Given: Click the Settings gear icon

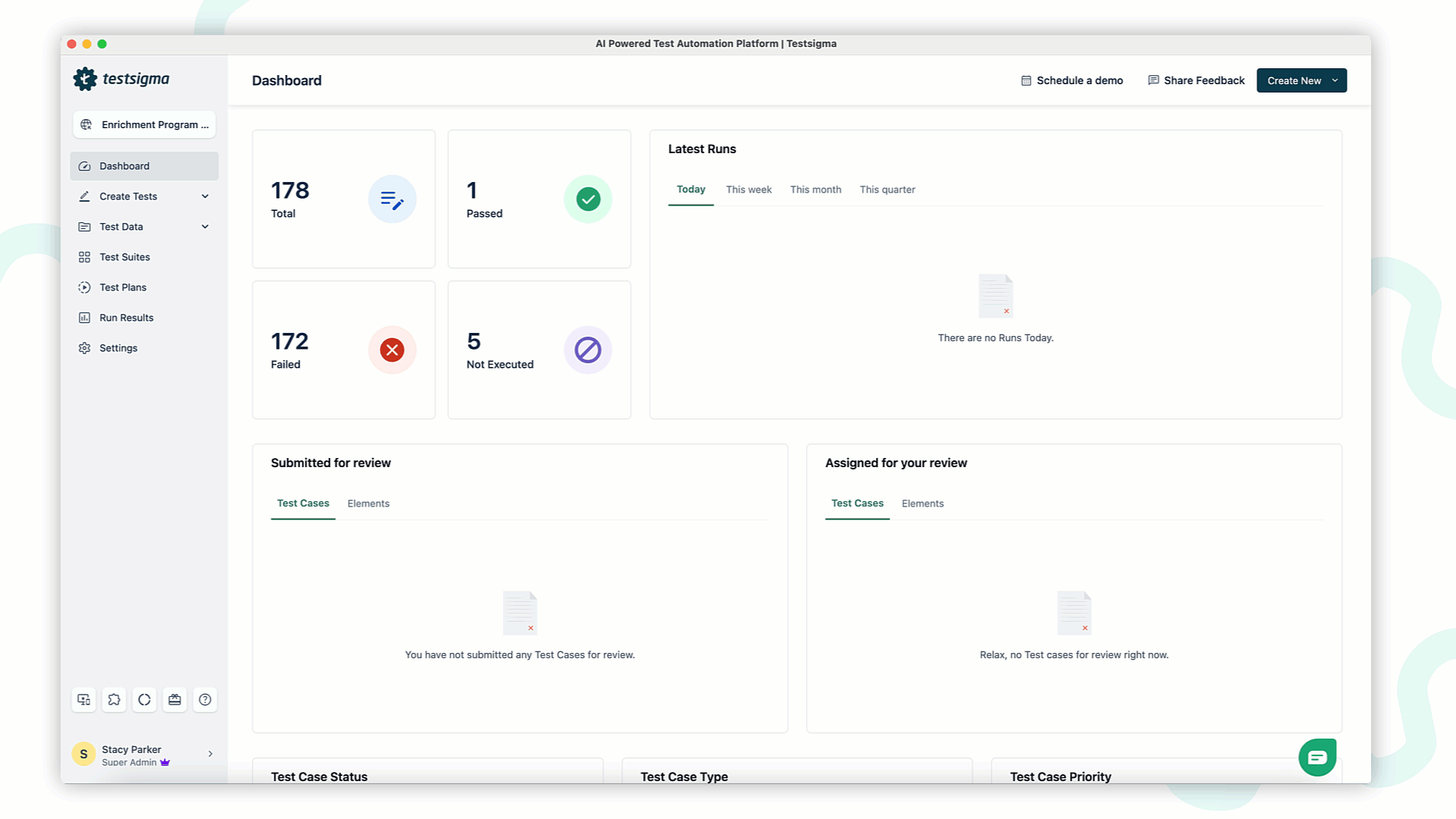Looking at the screenshot, I should [84, 348].
